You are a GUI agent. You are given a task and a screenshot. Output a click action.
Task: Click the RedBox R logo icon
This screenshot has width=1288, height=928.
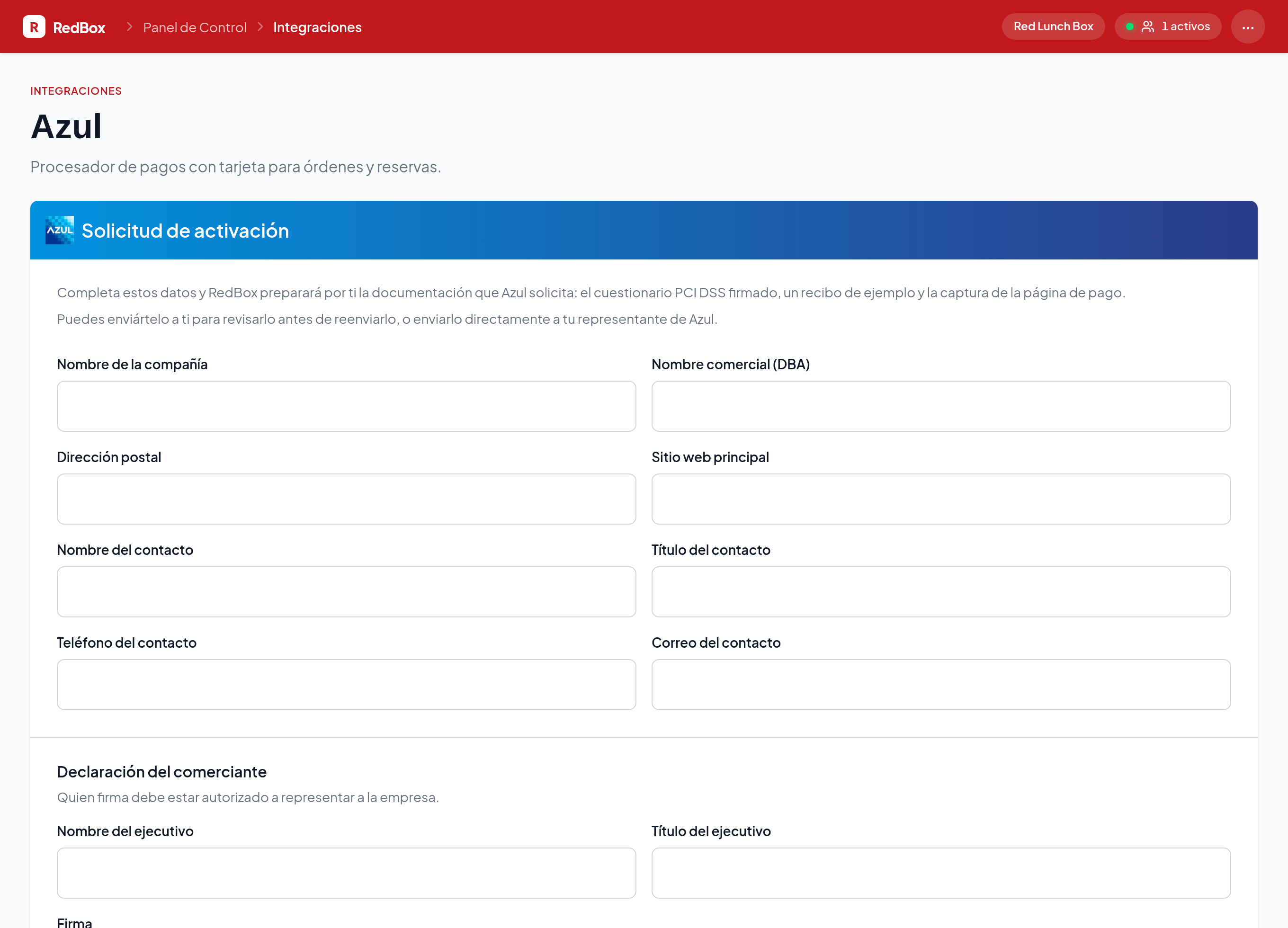(x=34, y=27)
